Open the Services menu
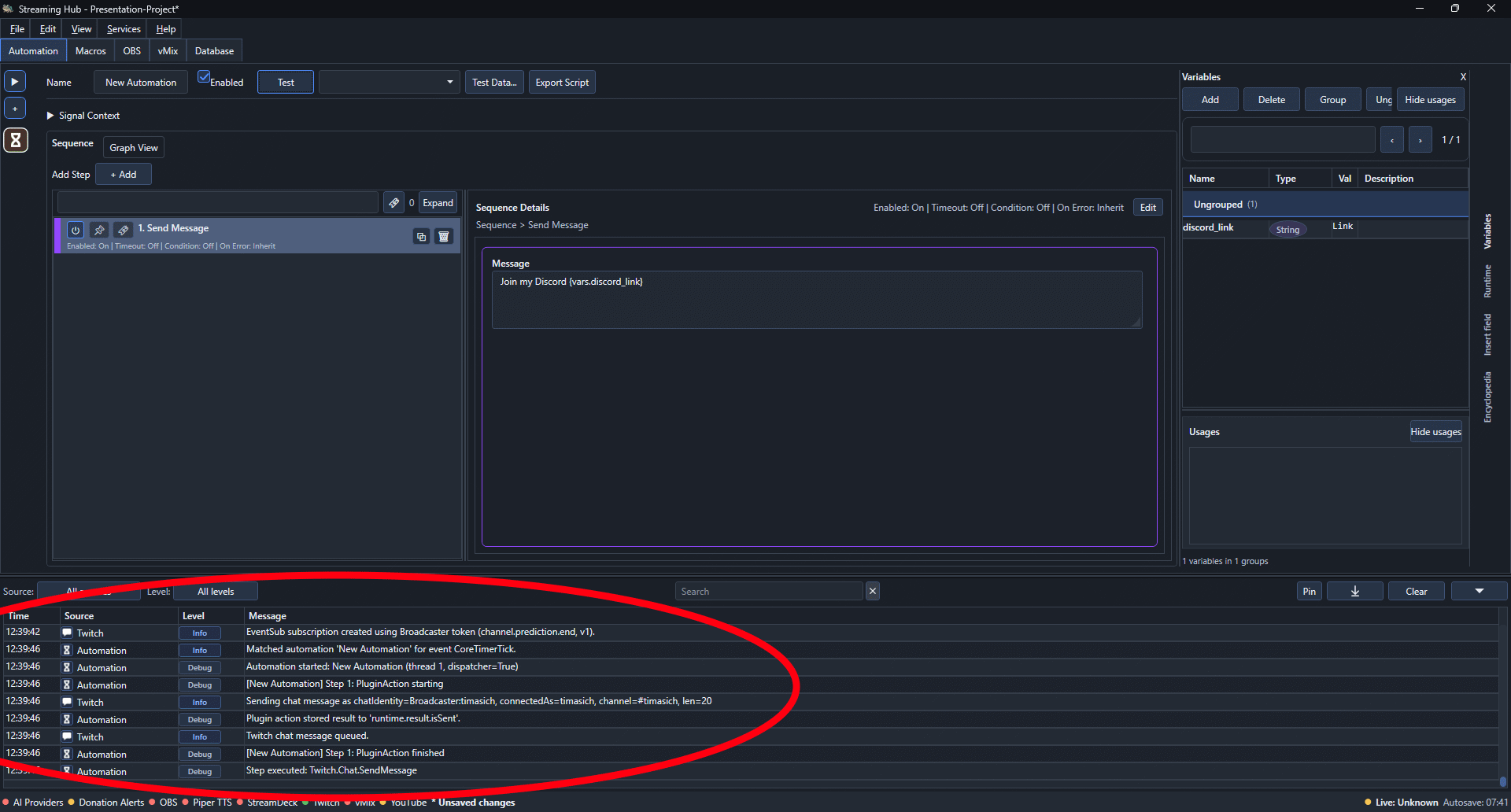This screenshot has height=812, width=1511. [124, 29]
